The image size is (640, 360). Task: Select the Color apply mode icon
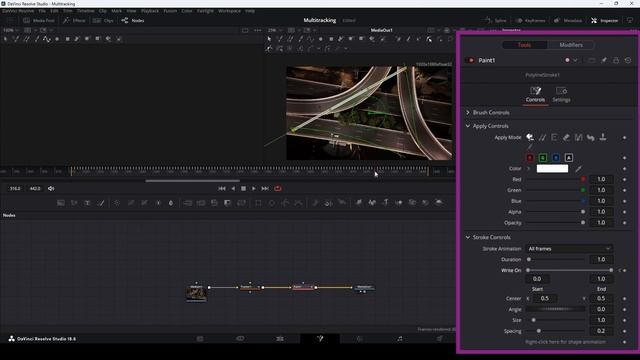click(530, 138)
